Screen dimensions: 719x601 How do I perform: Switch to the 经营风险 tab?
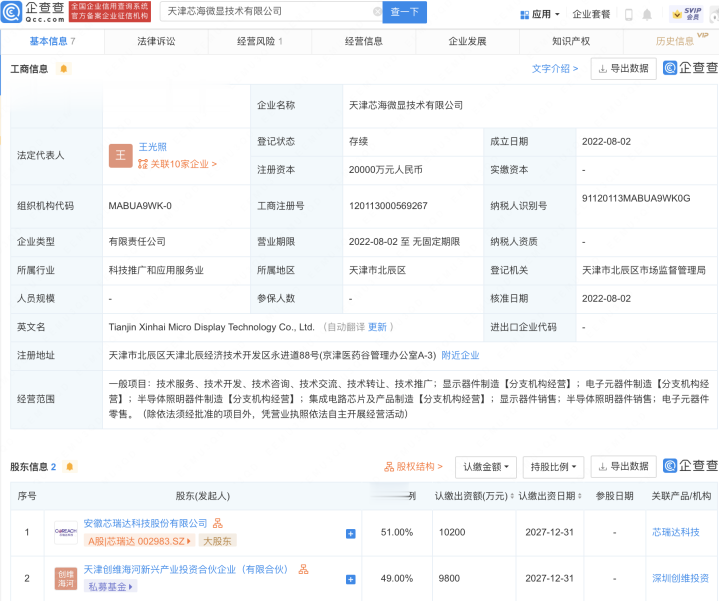click(x=260, y=42)
